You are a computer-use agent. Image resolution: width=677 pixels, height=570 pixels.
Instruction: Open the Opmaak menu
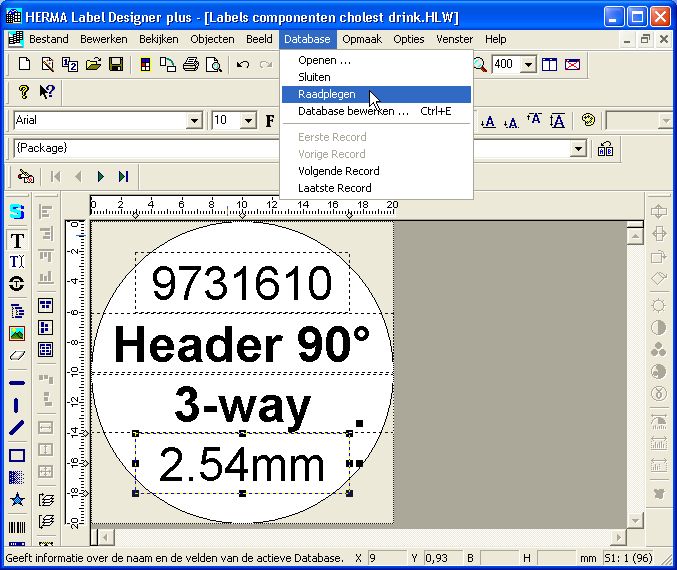coord(361,39)
